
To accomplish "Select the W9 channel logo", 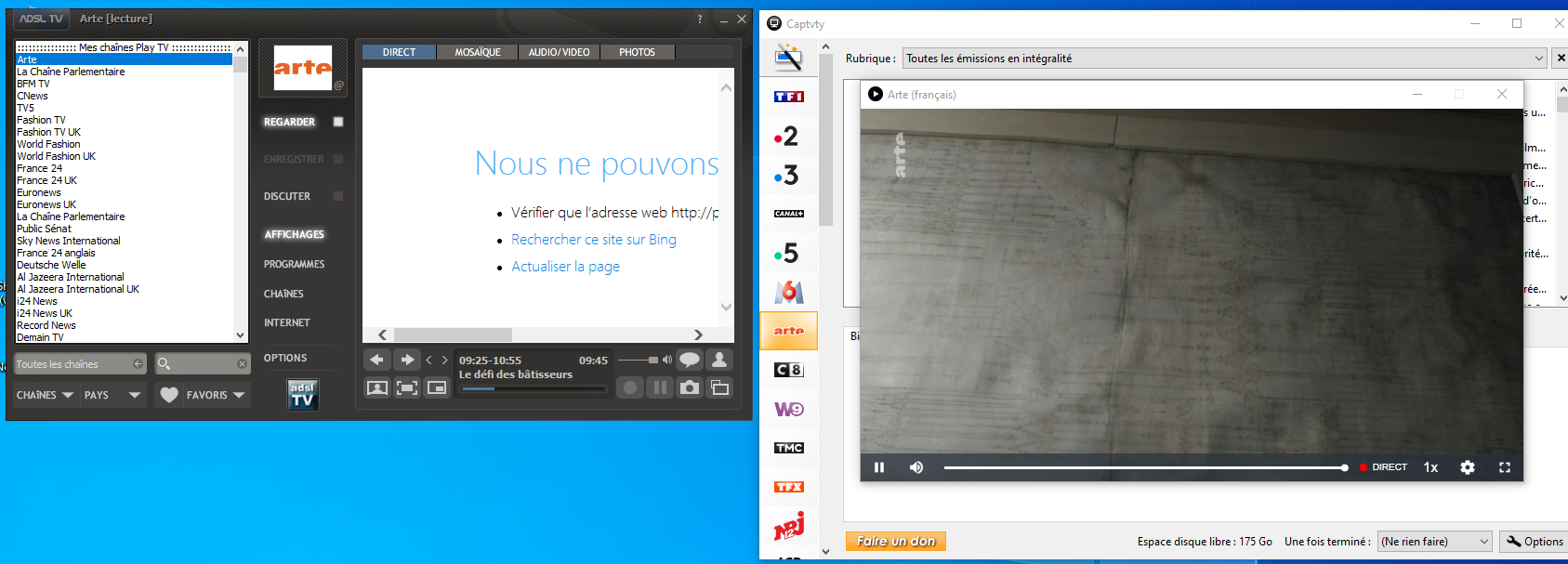I will coord(788,409).
